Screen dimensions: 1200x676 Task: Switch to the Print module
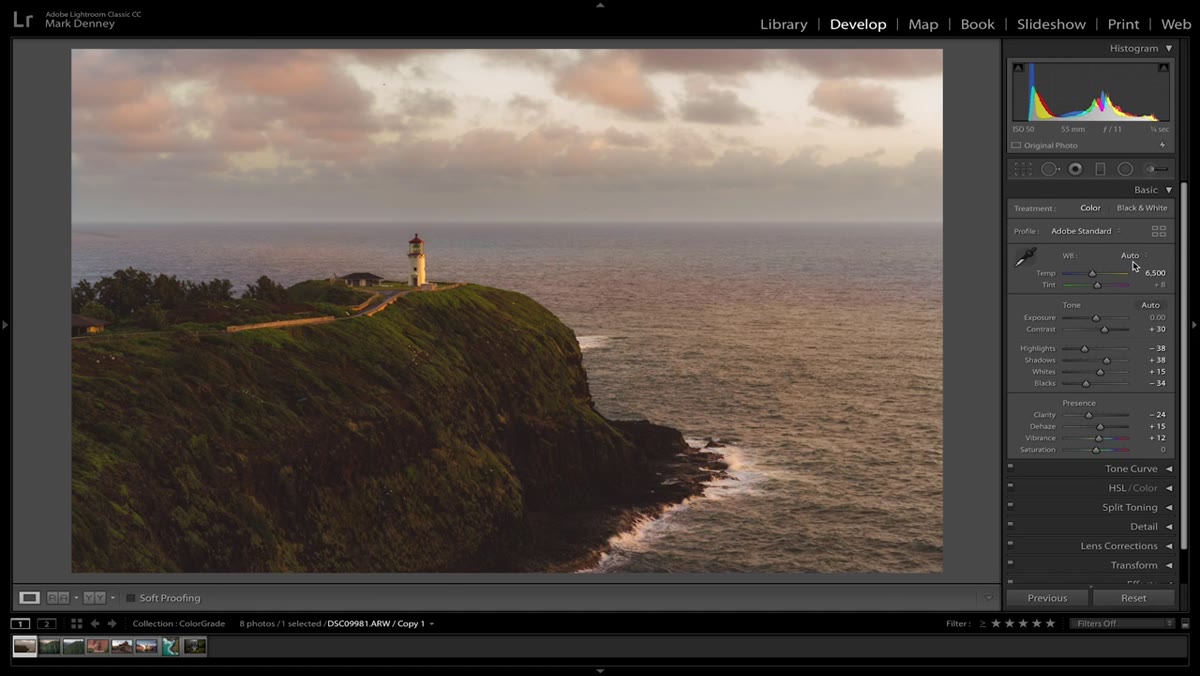(x=1123, y=24)
